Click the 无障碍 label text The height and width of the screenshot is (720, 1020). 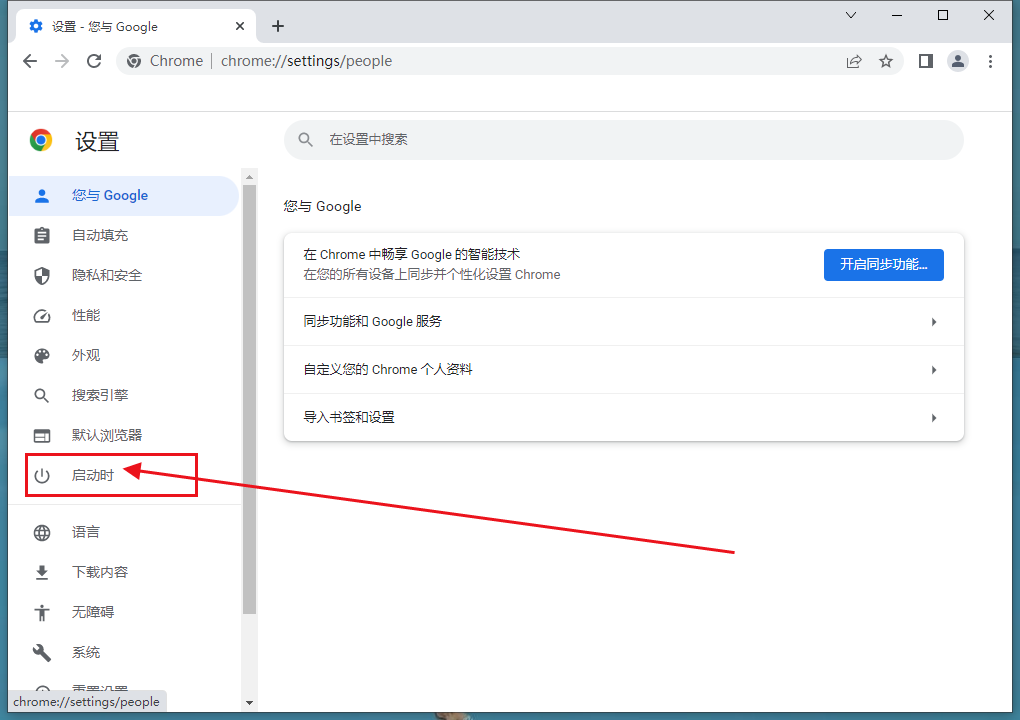coord(92,612)
